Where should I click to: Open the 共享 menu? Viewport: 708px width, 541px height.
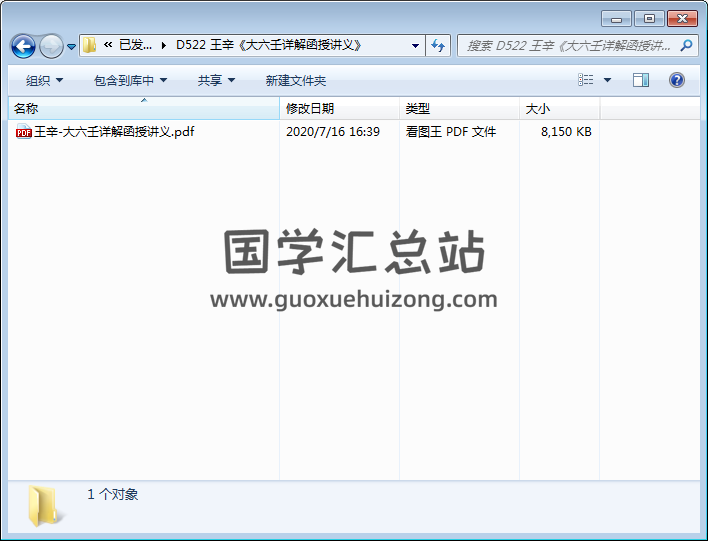click(216, 80)
